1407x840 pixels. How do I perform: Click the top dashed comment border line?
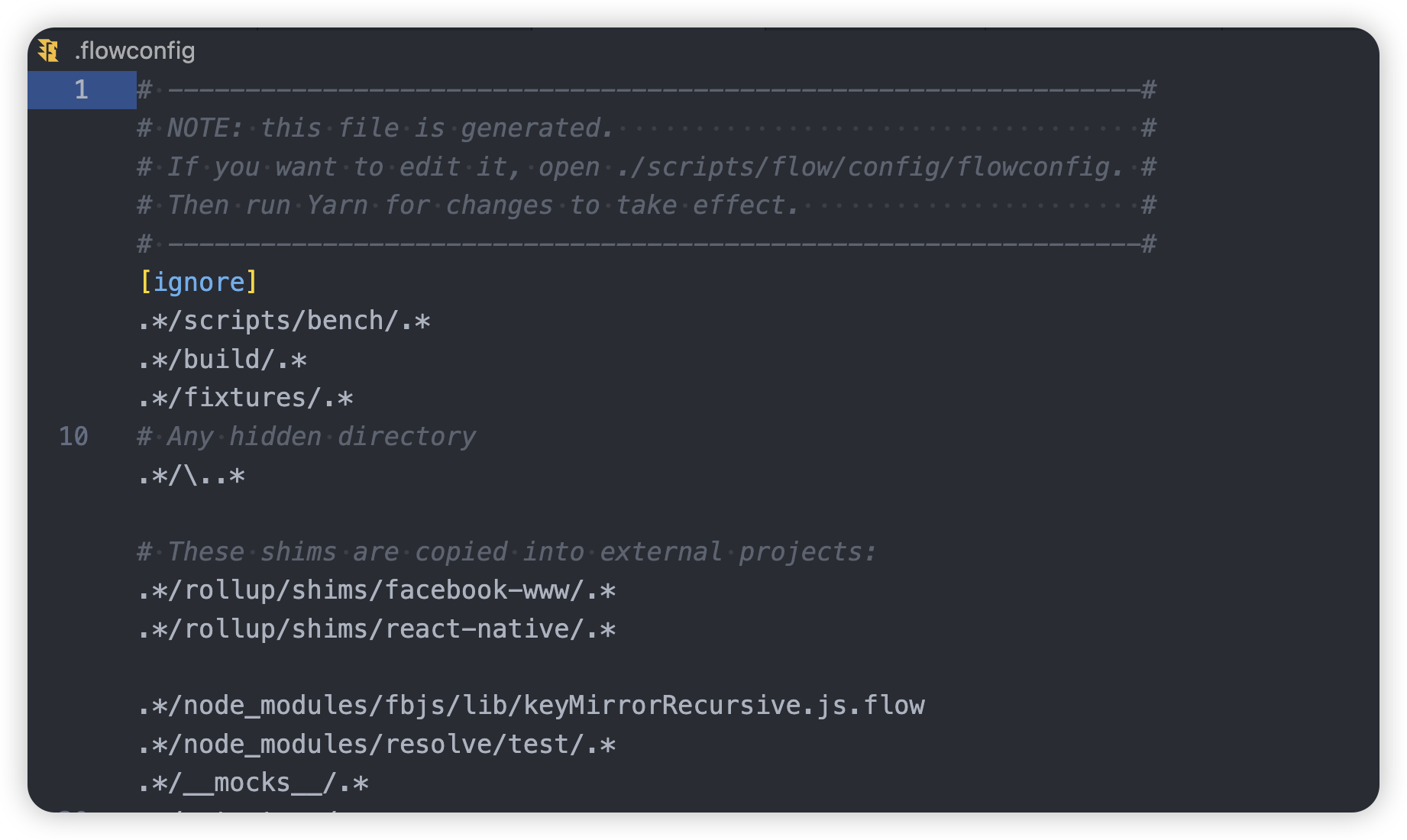coord(645,90)
